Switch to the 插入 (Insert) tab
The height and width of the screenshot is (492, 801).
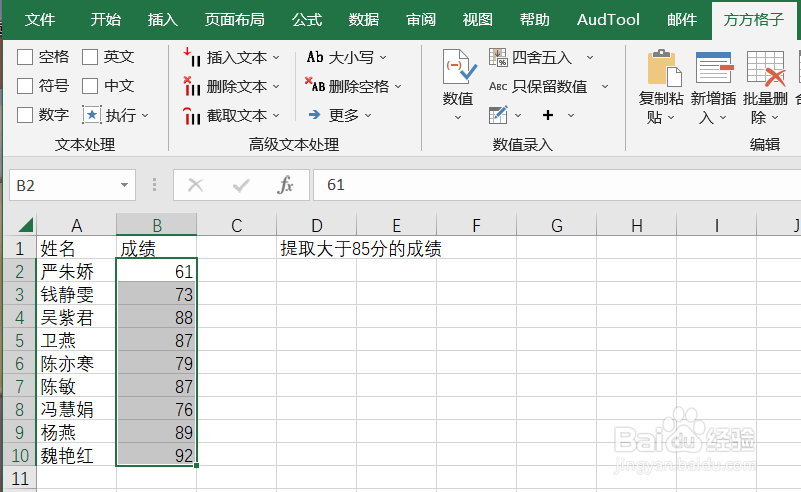(x=163, y=20)
